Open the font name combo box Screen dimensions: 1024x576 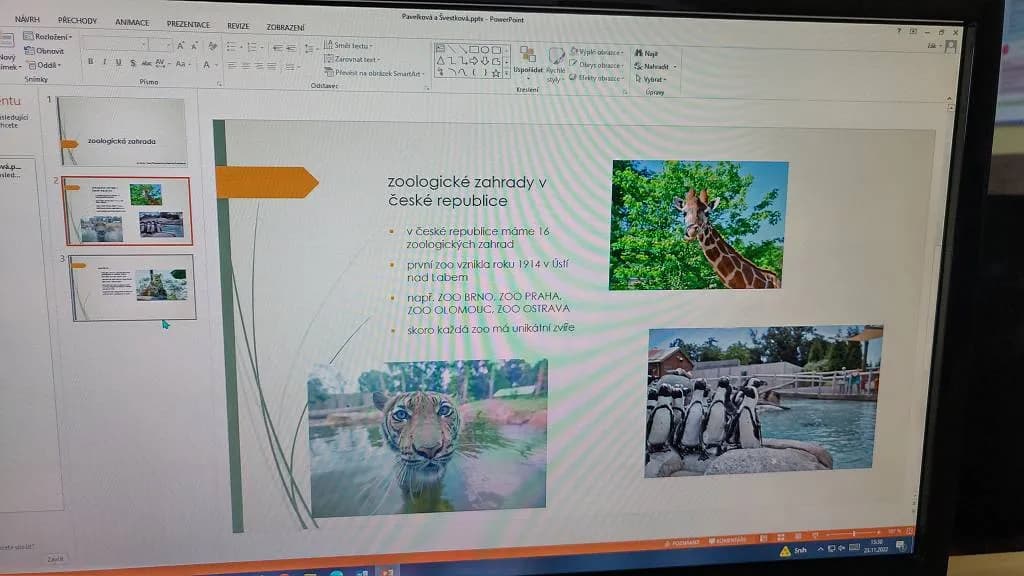coord(114,44)
